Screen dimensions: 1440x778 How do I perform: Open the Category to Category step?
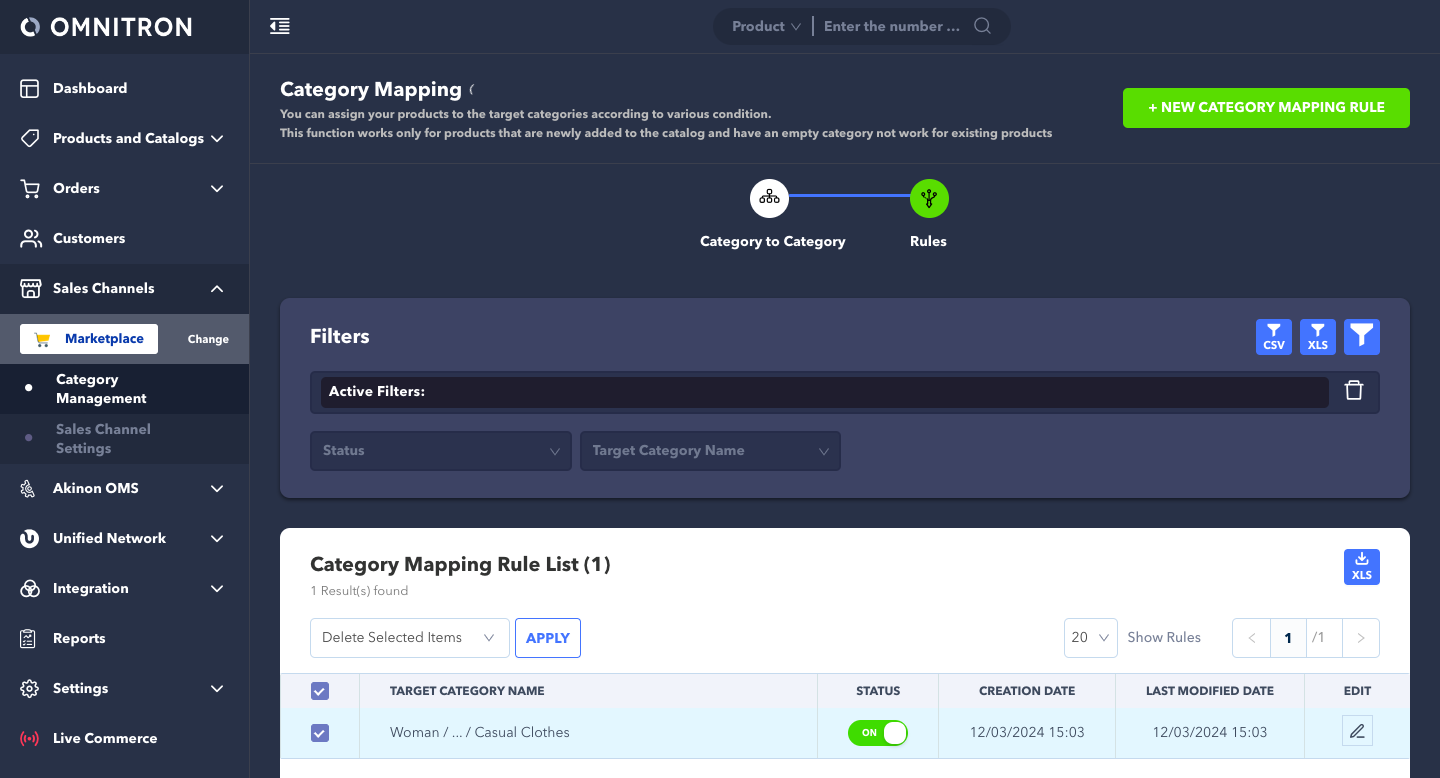click(x=769, y=199)
